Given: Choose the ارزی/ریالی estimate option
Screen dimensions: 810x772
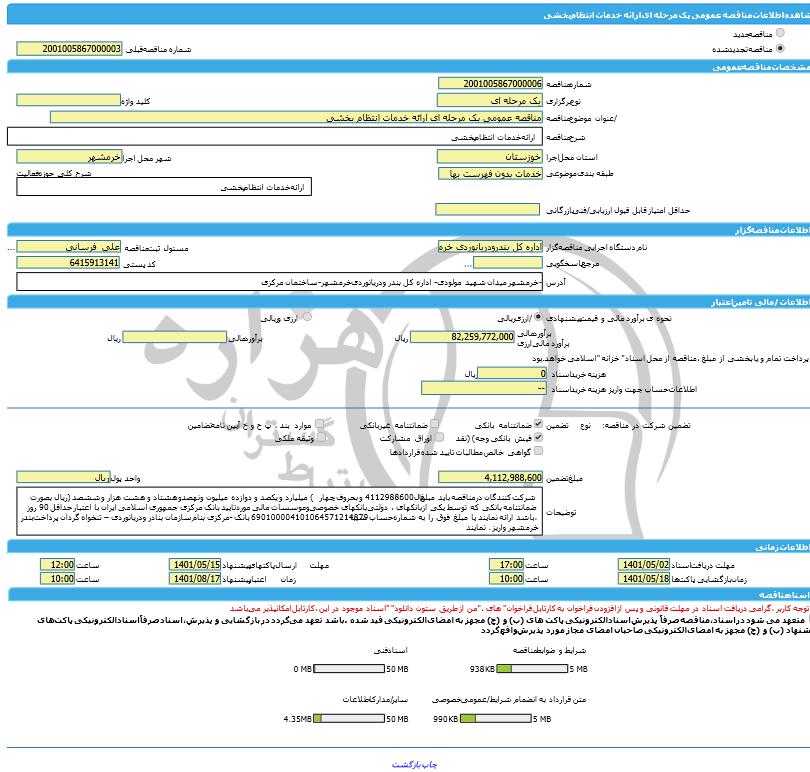Looking at the screenshot, I should tap(540, 316).
